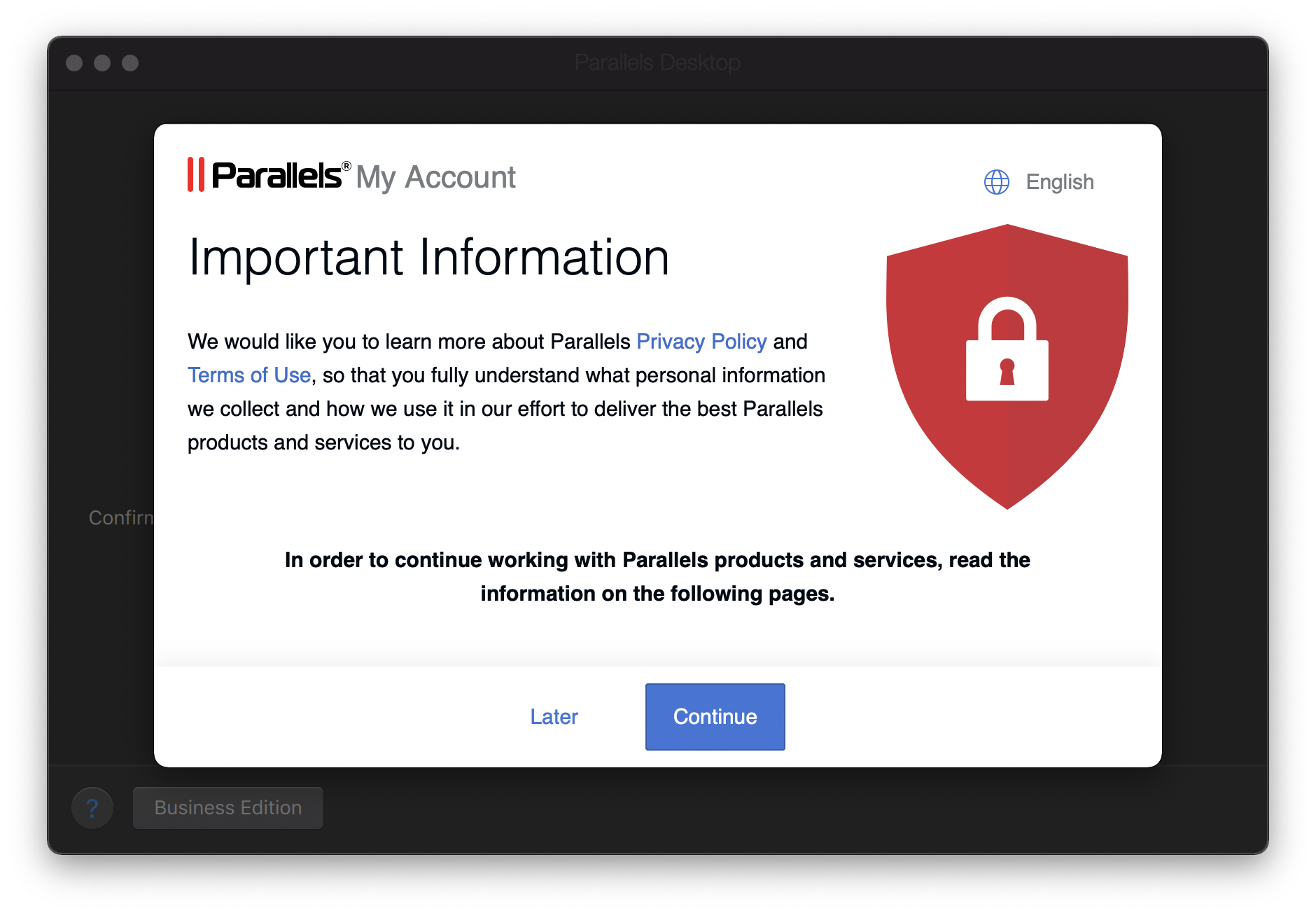Click the 'products and services to you' text
This screenshot has height=913, width=1316.
pyautogui.click(x=323, y=442)
